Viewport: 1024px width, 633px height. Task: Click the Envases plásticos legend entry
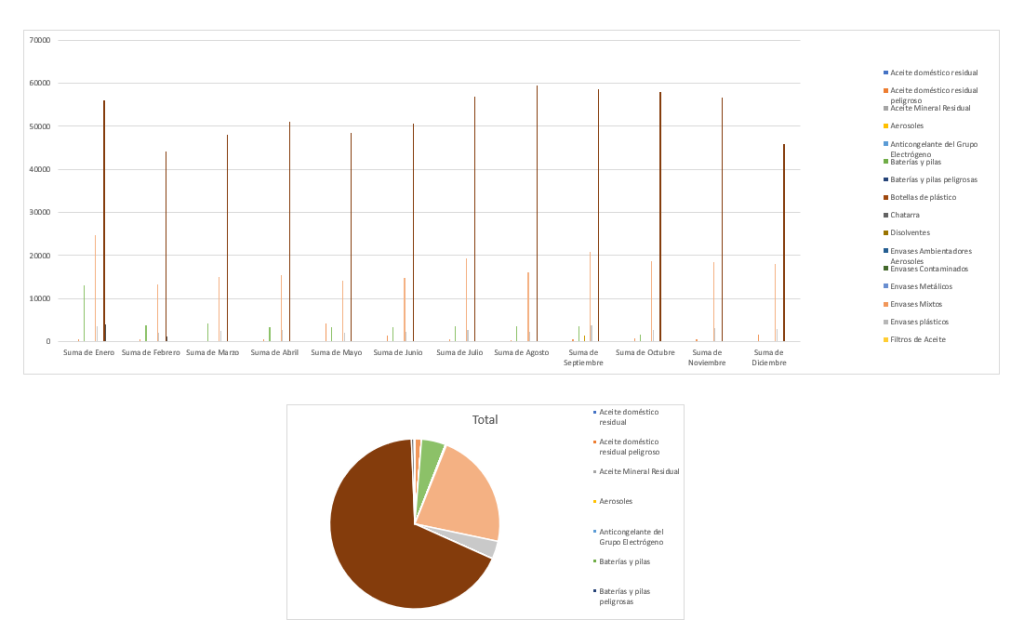(919, 322)
